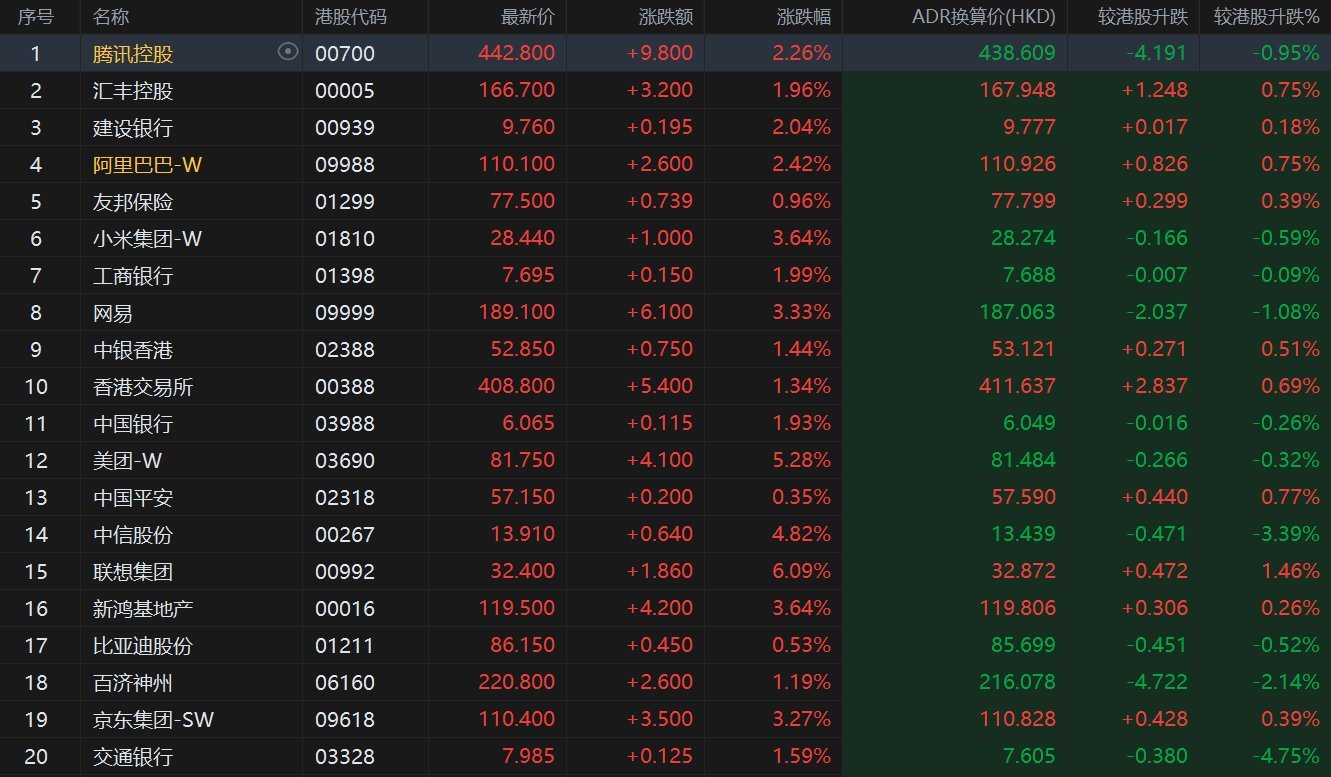Click the change amount +9.800
1331x777 pixels.
click(660, 54)
